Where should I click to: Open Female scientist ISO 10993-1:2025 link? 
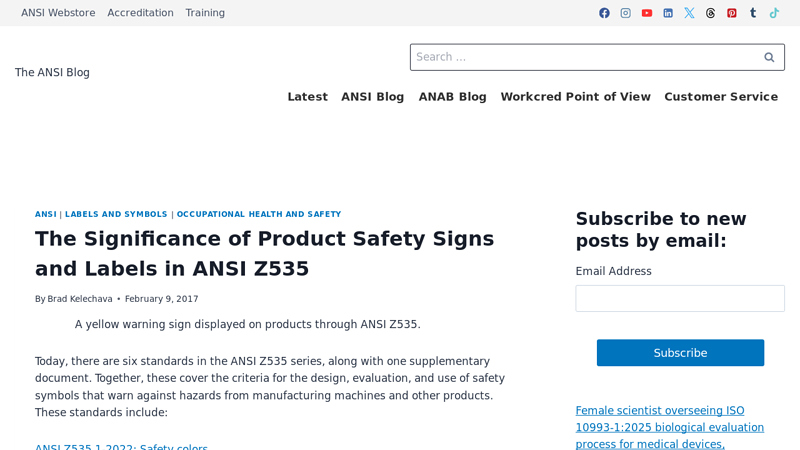coord(669,427)
